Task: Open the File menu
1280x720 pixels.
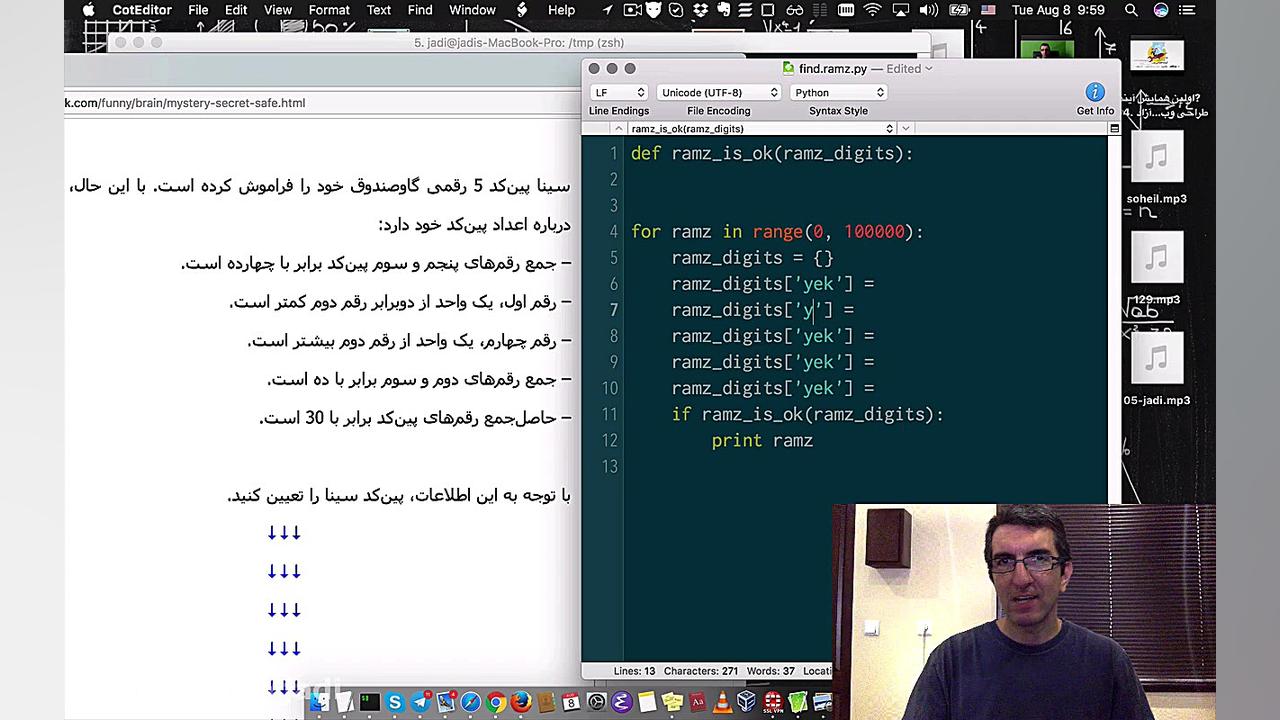Action: 198,10
